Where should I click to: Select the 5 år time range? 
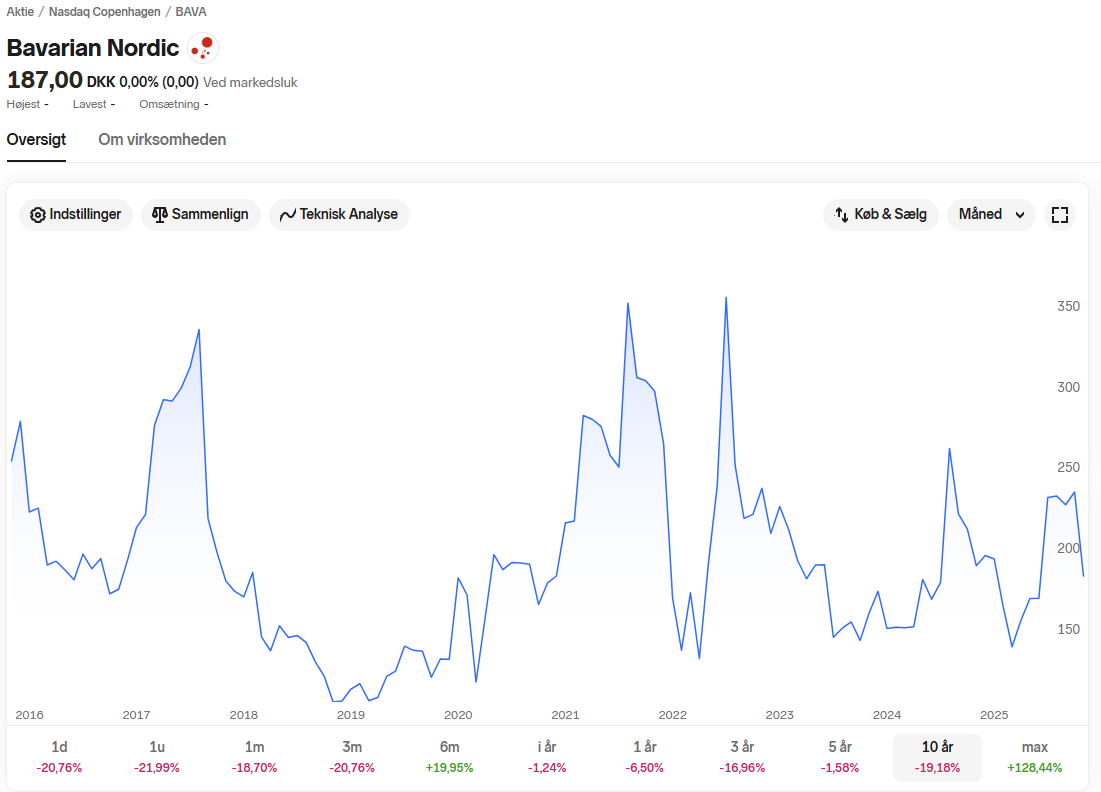pyautogui.click(x=840, y=757)
